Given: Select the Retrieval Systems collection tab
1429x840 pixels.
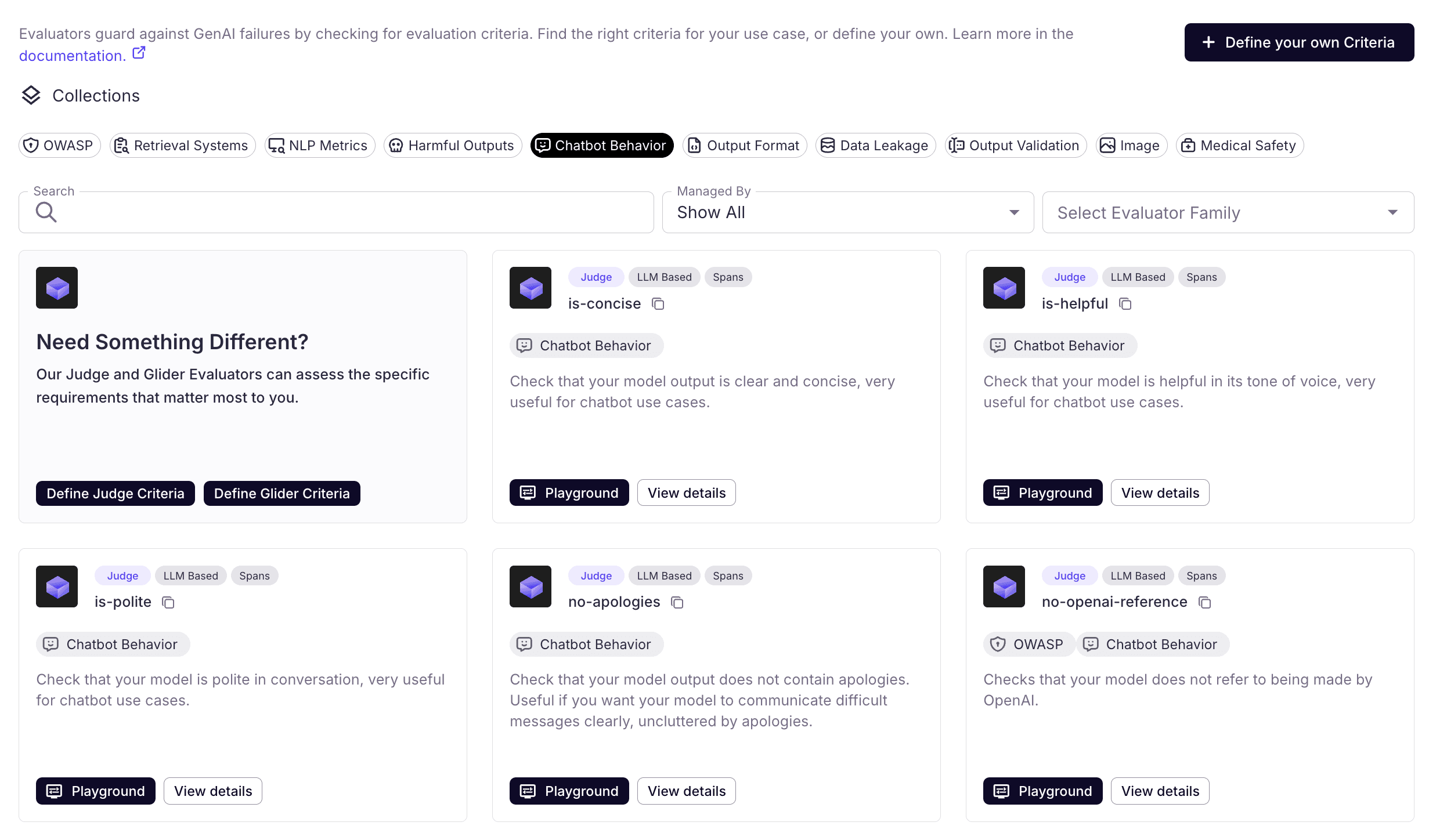Looking at the screenshot, I should pyautogui.click(x=182, y=146).
